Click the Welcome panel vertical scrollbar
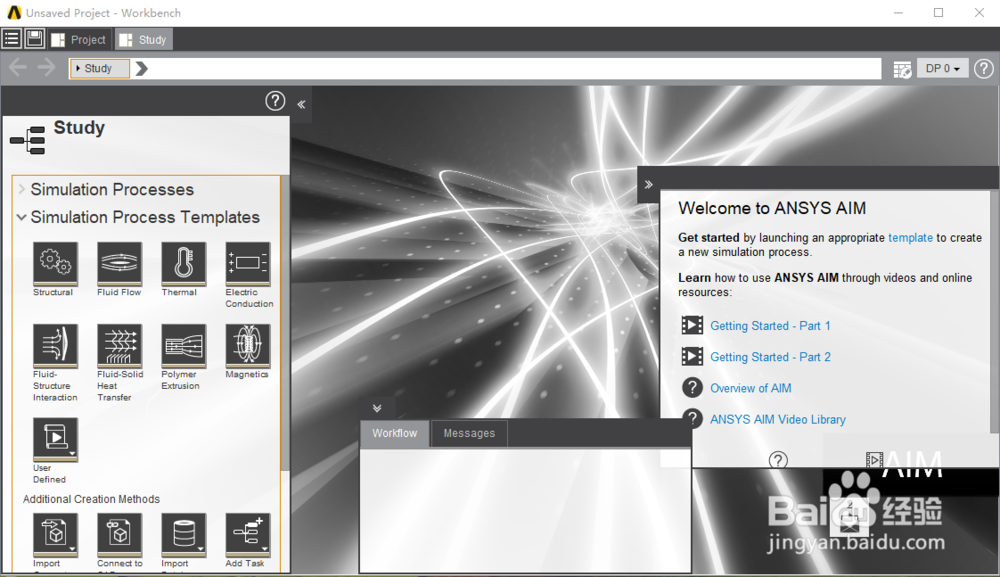Viewport: 1000px width, 577px height. coord(994,312)
